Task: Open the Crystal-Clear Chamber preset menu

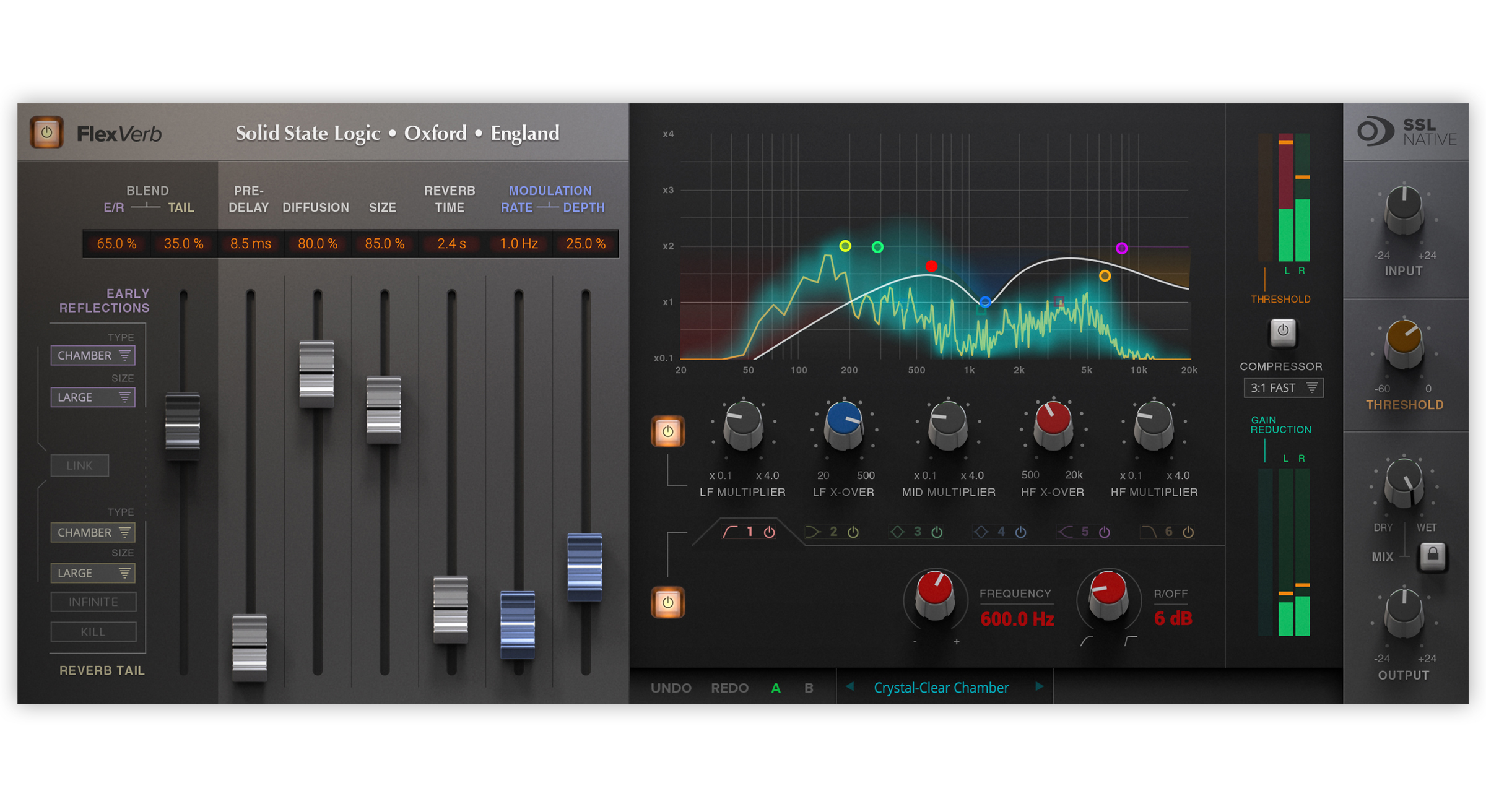Action: click(941, 688)
